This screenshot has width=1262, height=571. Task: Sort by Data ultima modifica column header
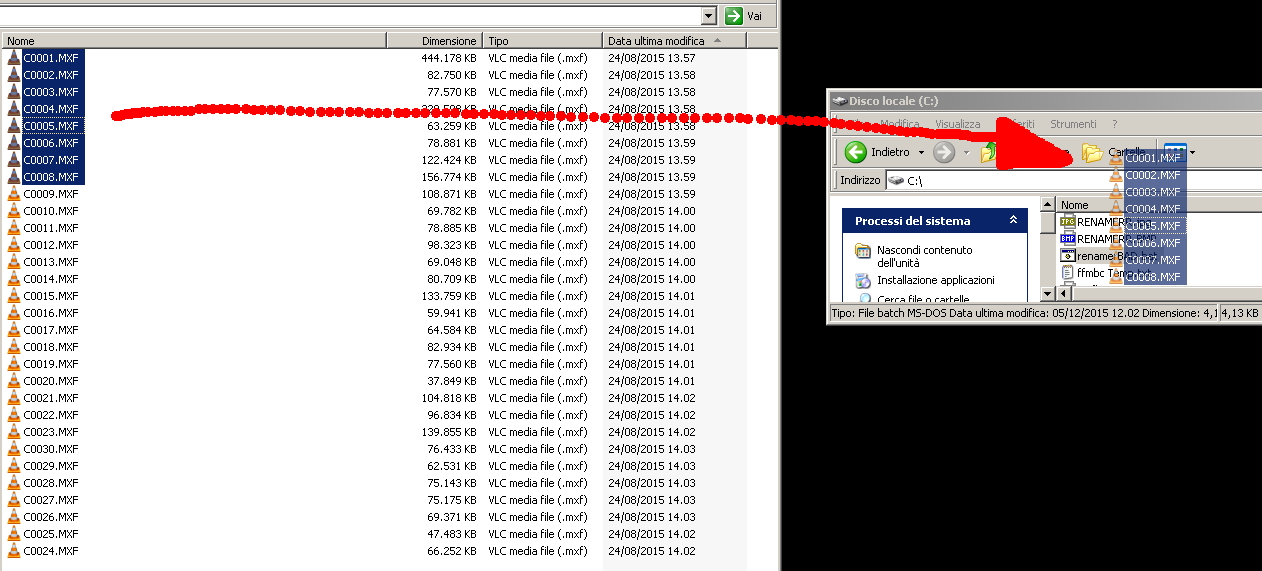(x=675, y=41)
